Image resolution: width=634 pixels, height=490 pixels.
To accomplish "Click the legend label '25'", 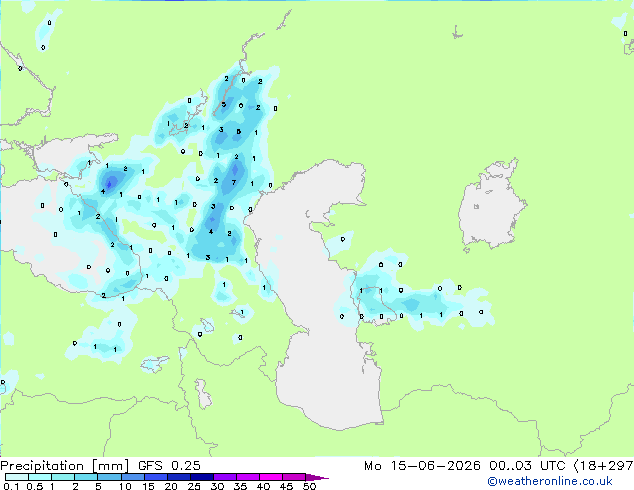I will coord(194,486).
